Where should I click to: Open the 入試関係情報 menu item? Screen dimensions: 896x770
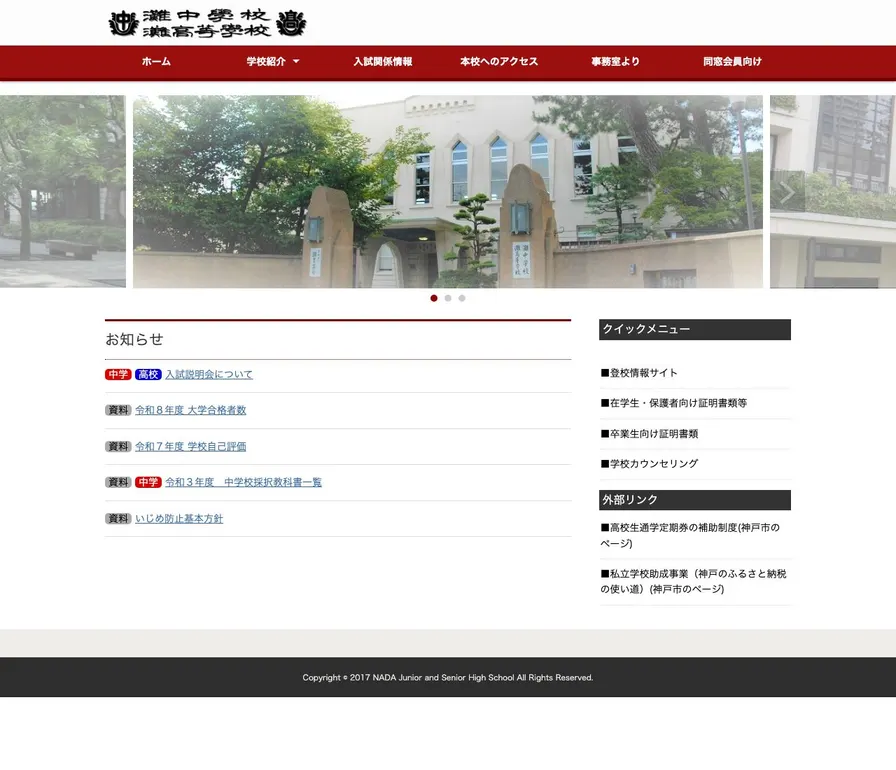383,62
